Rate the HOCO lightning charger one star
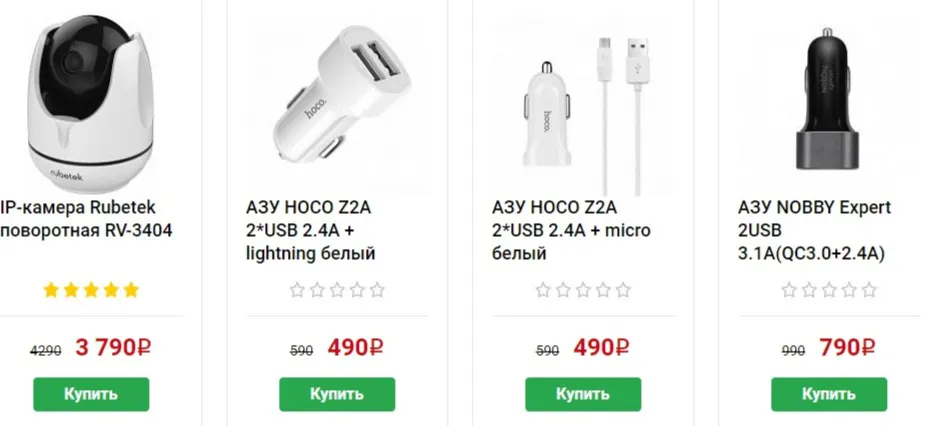The width and height of the screenshot is (938, 426). [297, 290]
